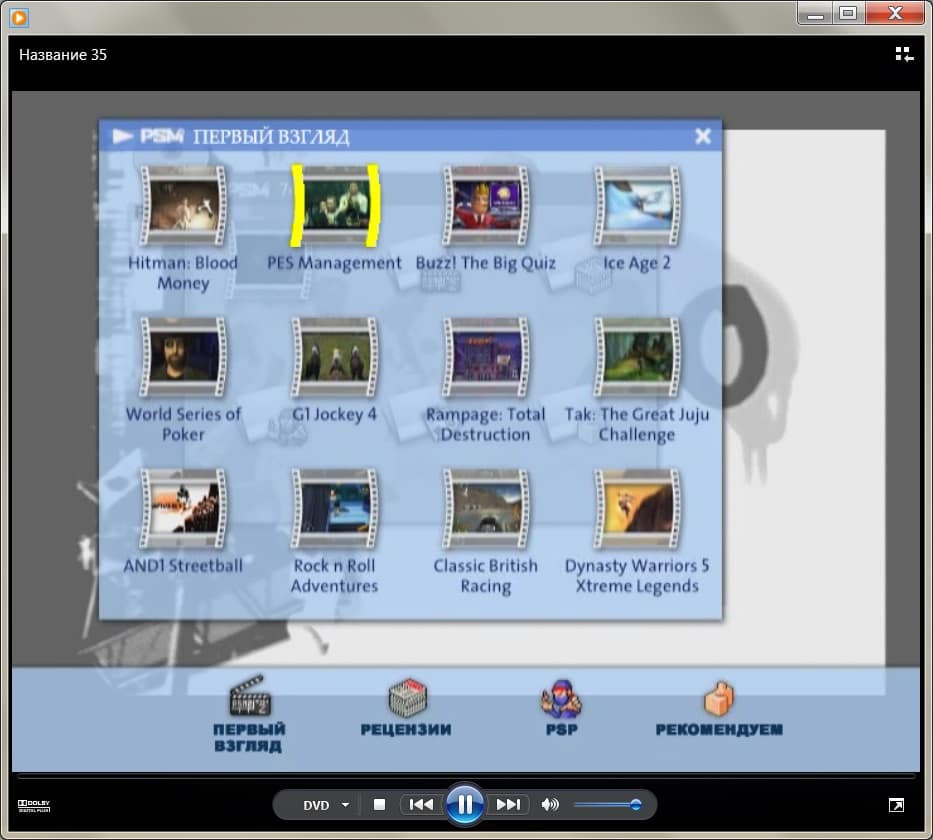Click the Hitman: Blood Money title text
The width and height of the screenshot is (933, 840).
click(183, 272)
